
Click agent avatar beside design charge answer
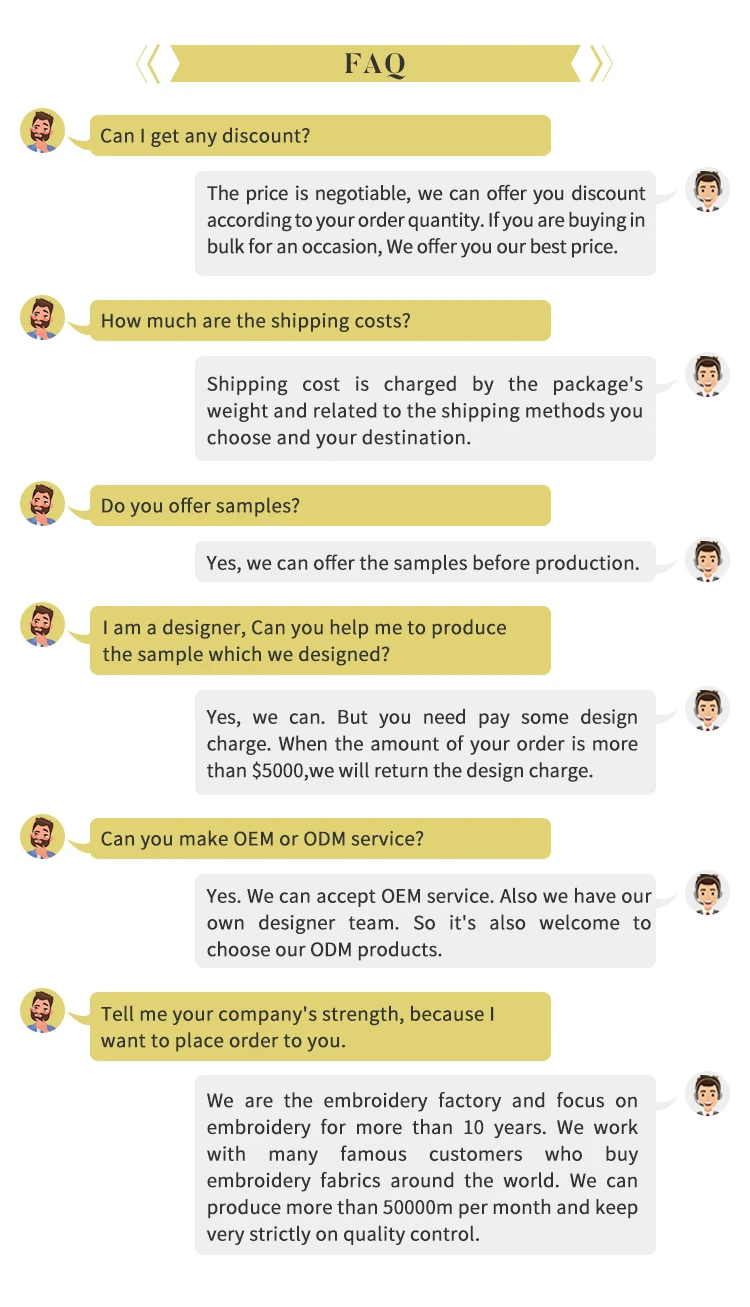coord(707,709)
